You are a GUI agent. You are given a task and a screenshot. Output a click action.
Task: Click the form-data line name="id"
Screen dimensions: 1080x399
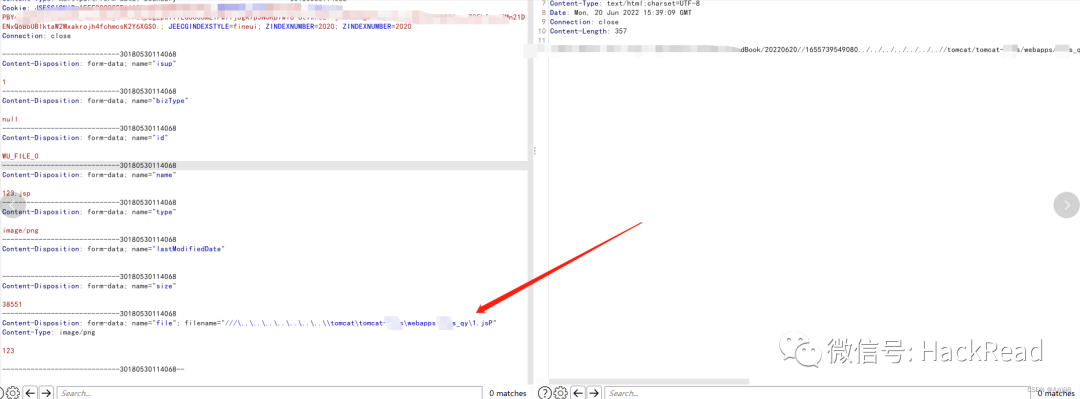pyautogui.click(x=85, y=138)
